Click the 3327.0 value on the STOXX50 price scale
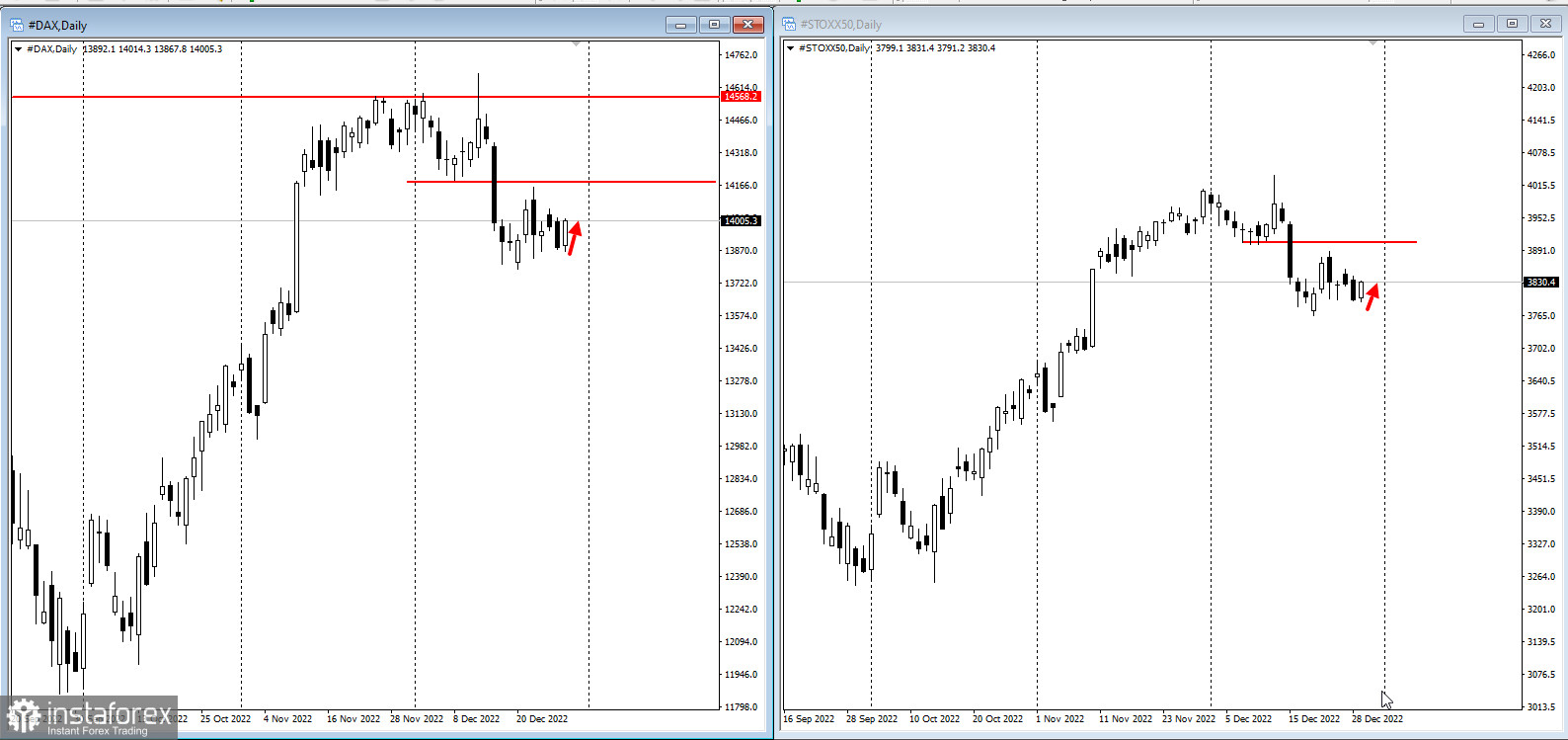 point(1541,544)
